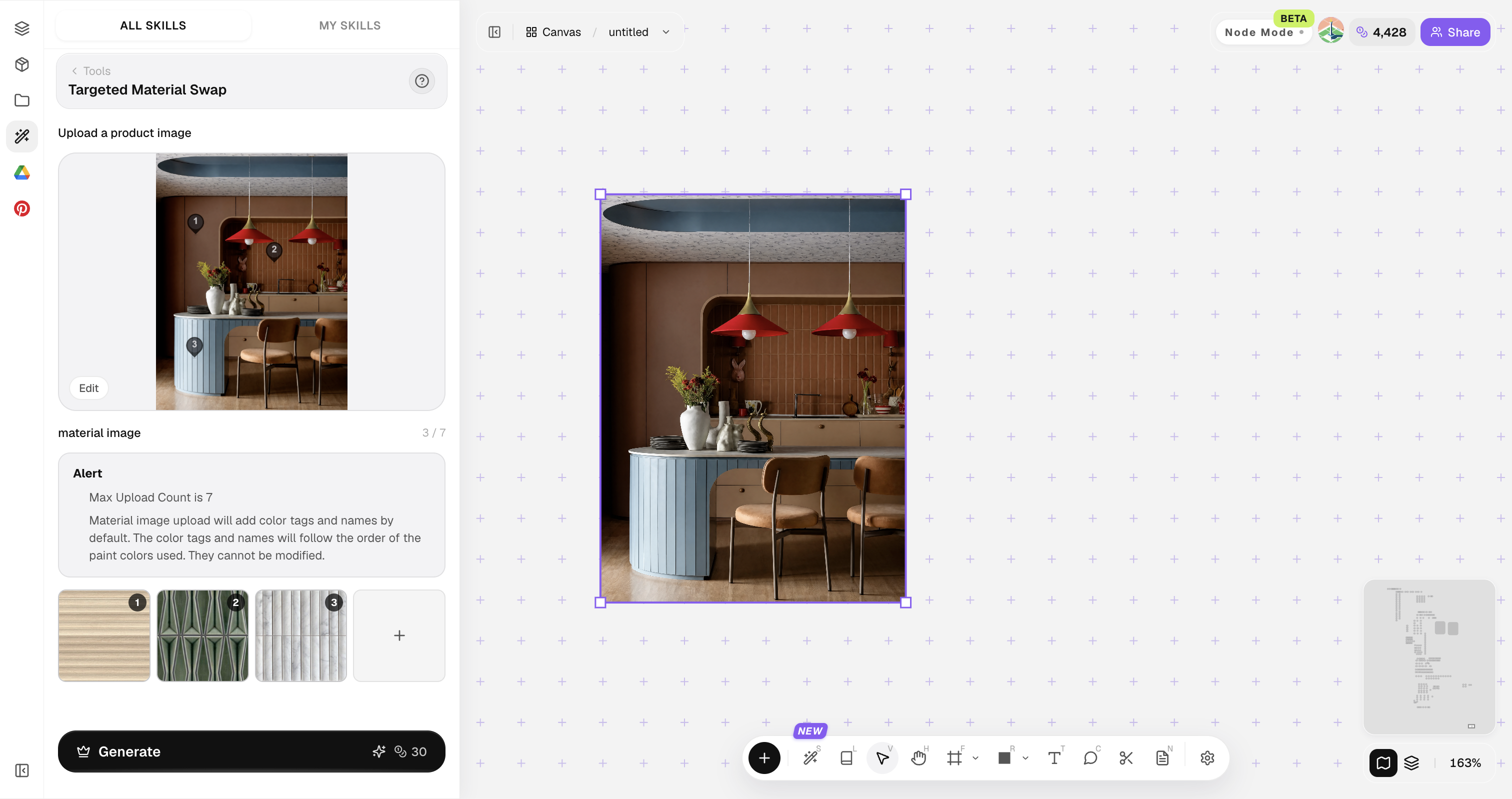Viewport: 1512px width, 799px height.
Task: Click the help question mark icon
Action: (421, 81)
